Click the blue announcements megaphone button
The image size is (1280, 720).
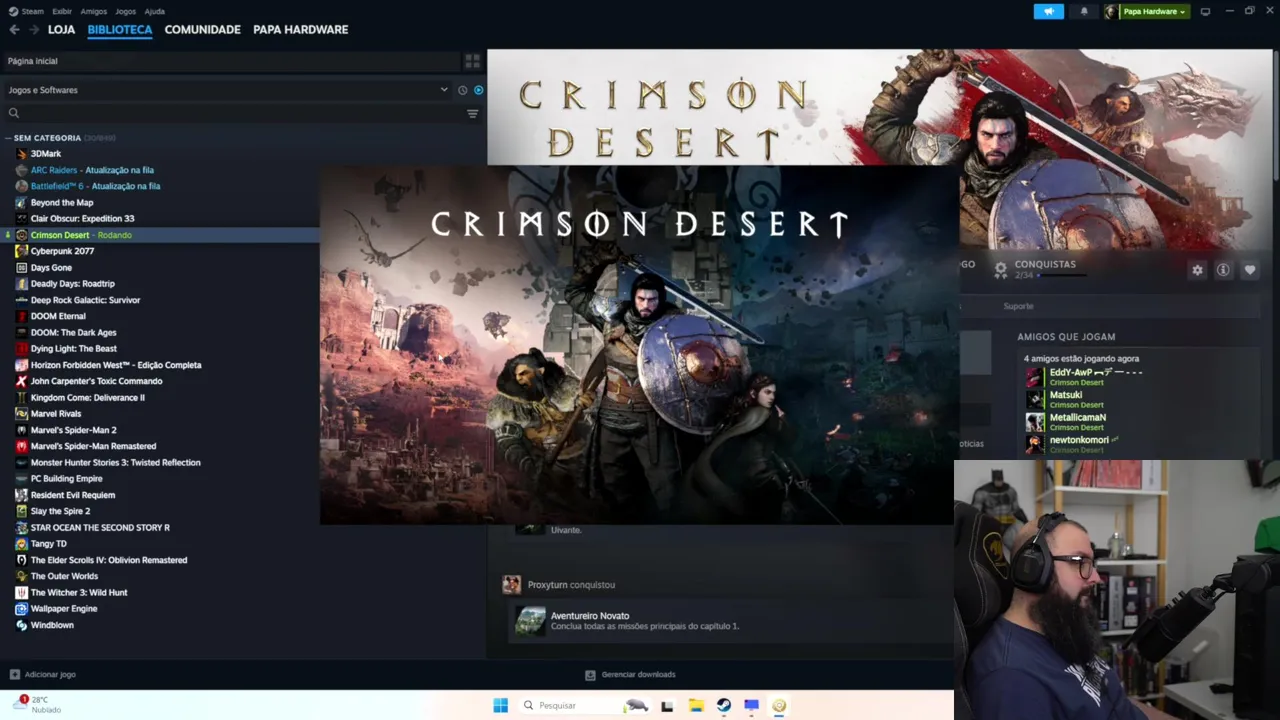coord(1048,11)
